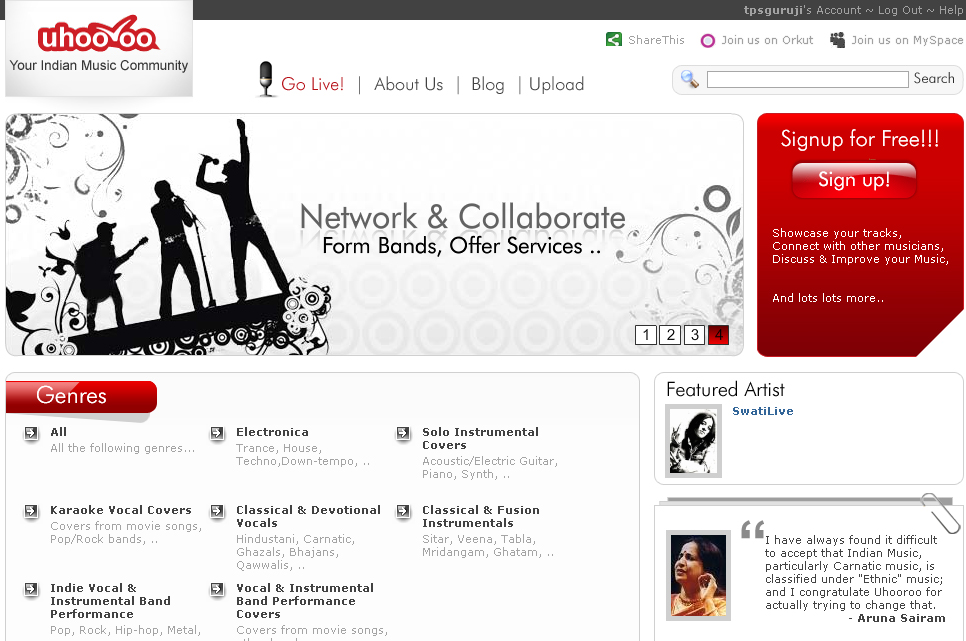Screen dimensions: 966x641
Task: Click arrow icon next to Vocal & Instrumental Band Covers
Action: coord(217,589)
